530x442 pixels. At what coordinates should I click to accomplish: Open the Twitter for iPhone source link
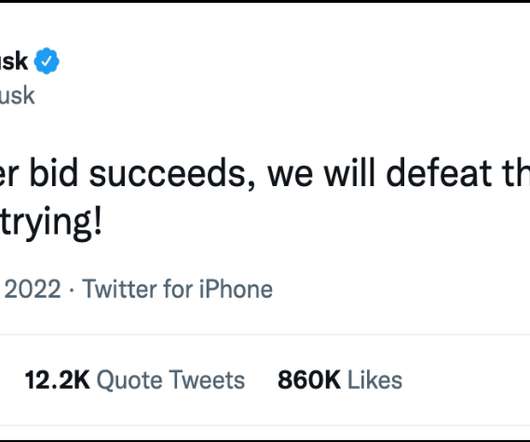177,289
